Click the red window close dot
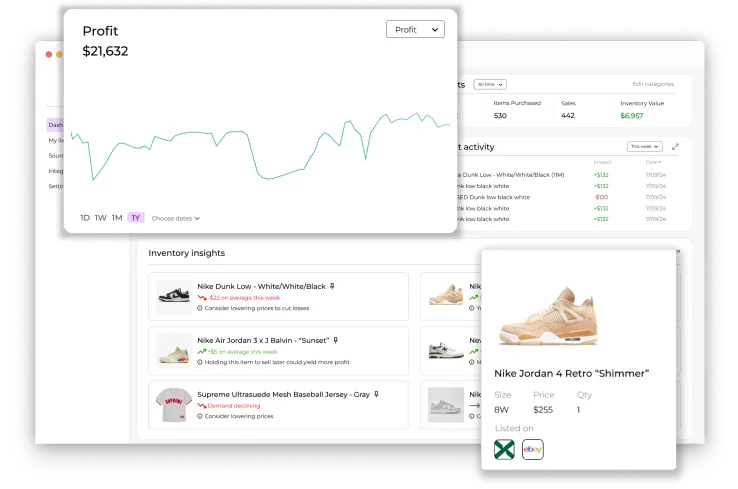Screen dimensions: 738x489 pos(48,54)
